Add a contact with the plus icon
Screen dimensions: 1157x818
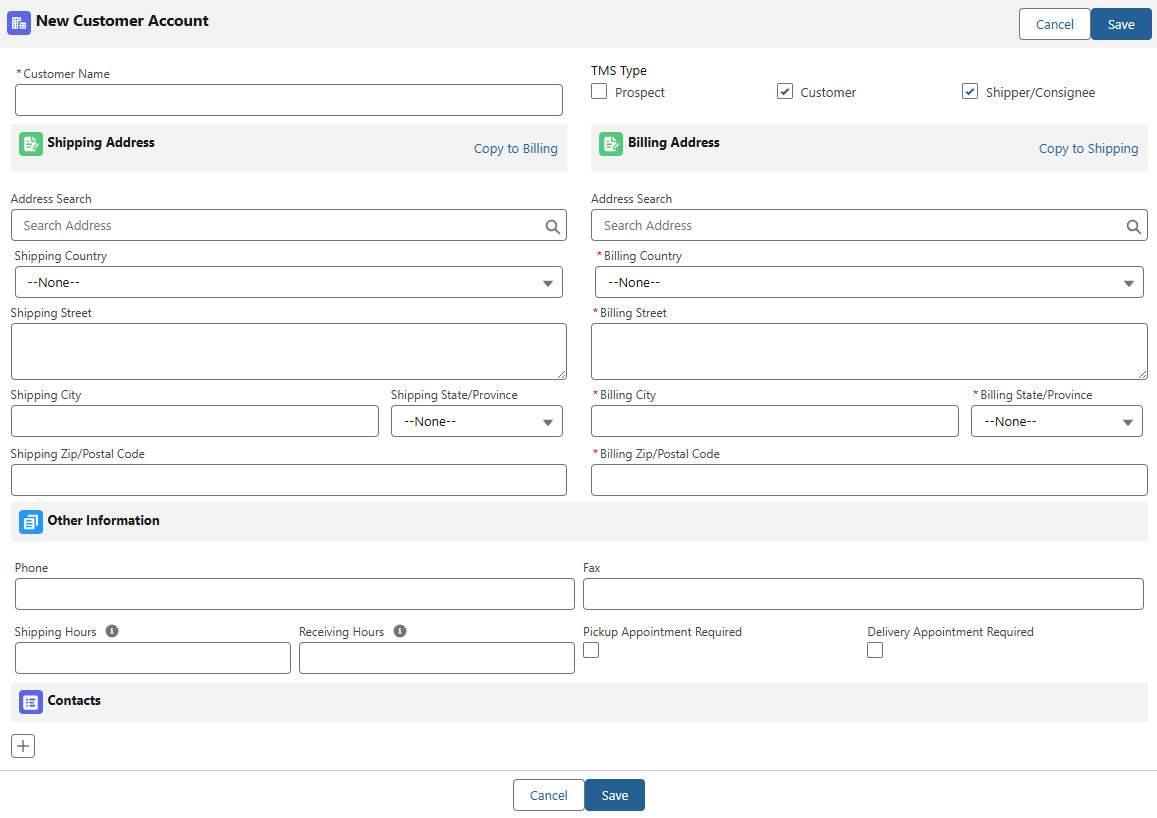point(23,746)
